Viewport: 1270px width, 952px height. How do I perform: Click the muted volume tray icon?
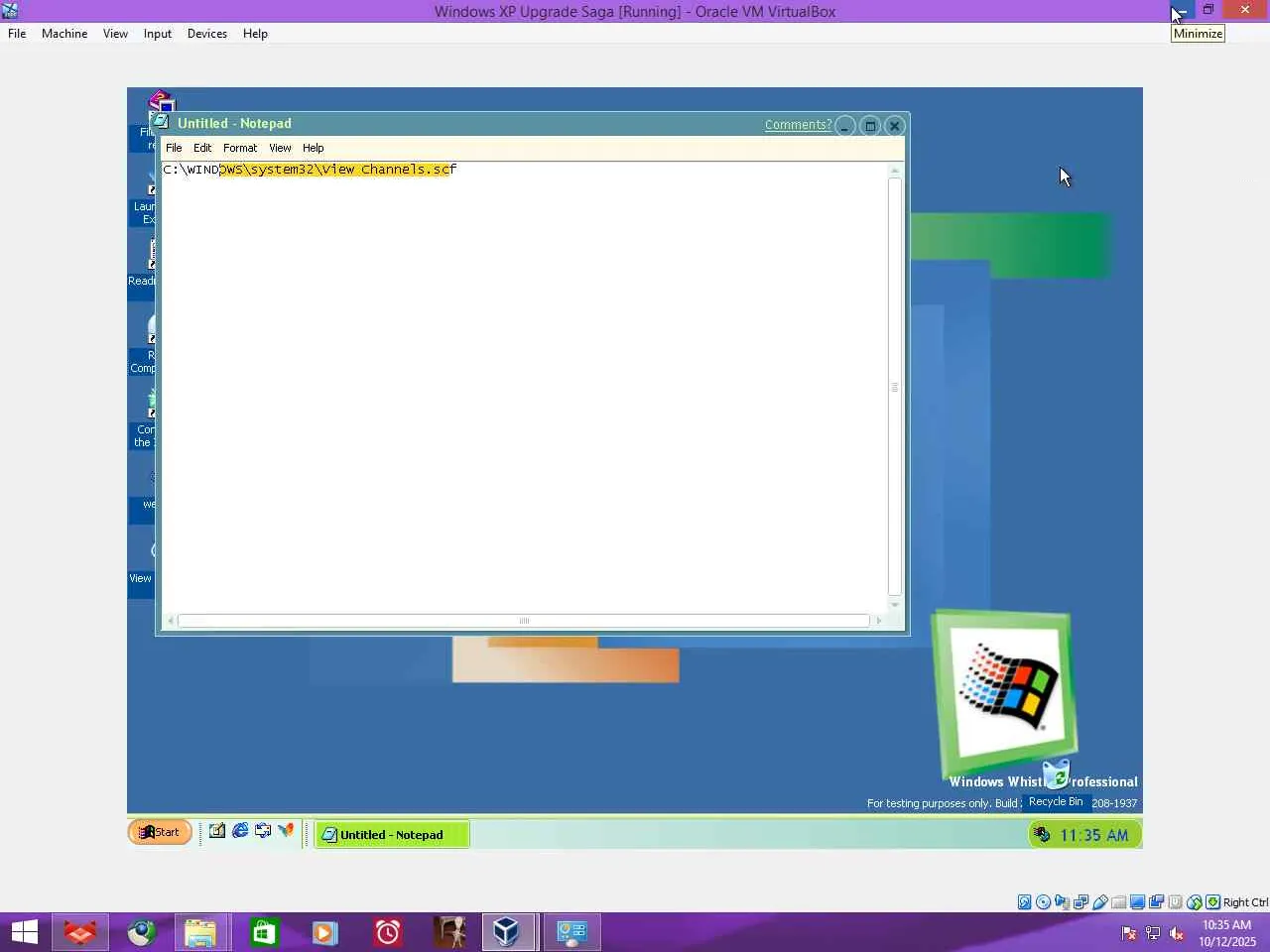(1177, 933)
